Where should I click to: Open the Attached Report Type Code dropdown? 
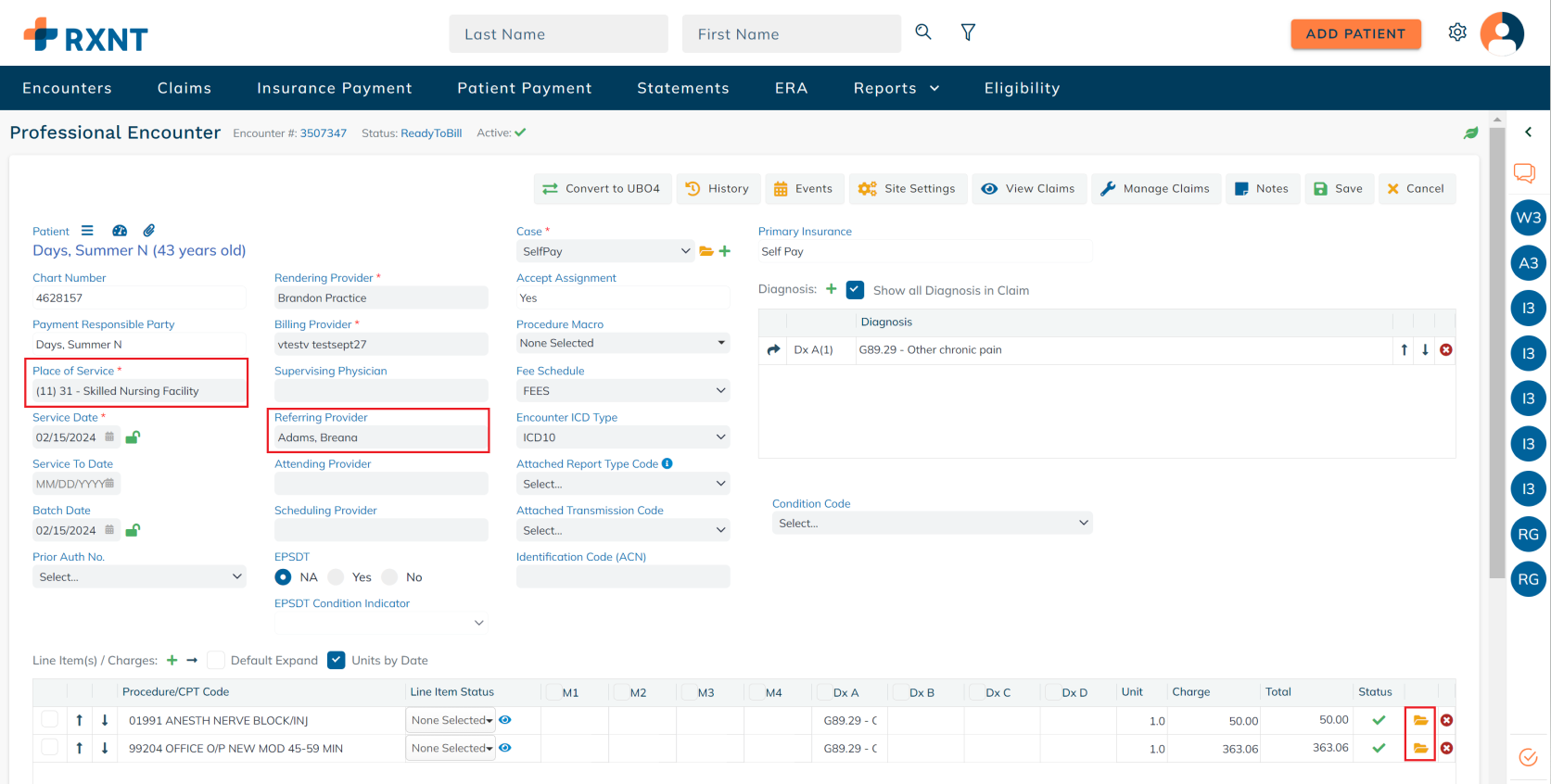coord(623,484)
